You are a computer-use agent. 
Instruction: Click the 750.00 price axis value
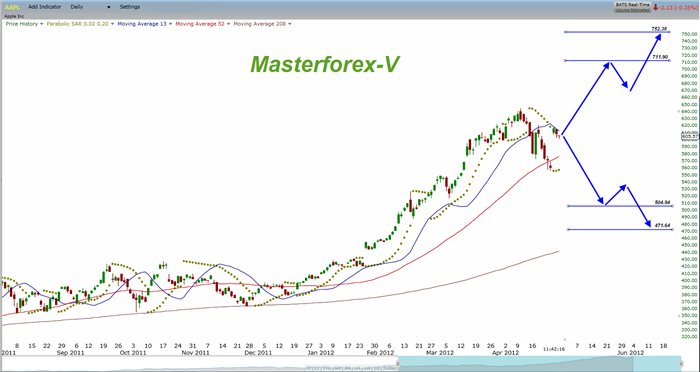click(x=690, y=34)
